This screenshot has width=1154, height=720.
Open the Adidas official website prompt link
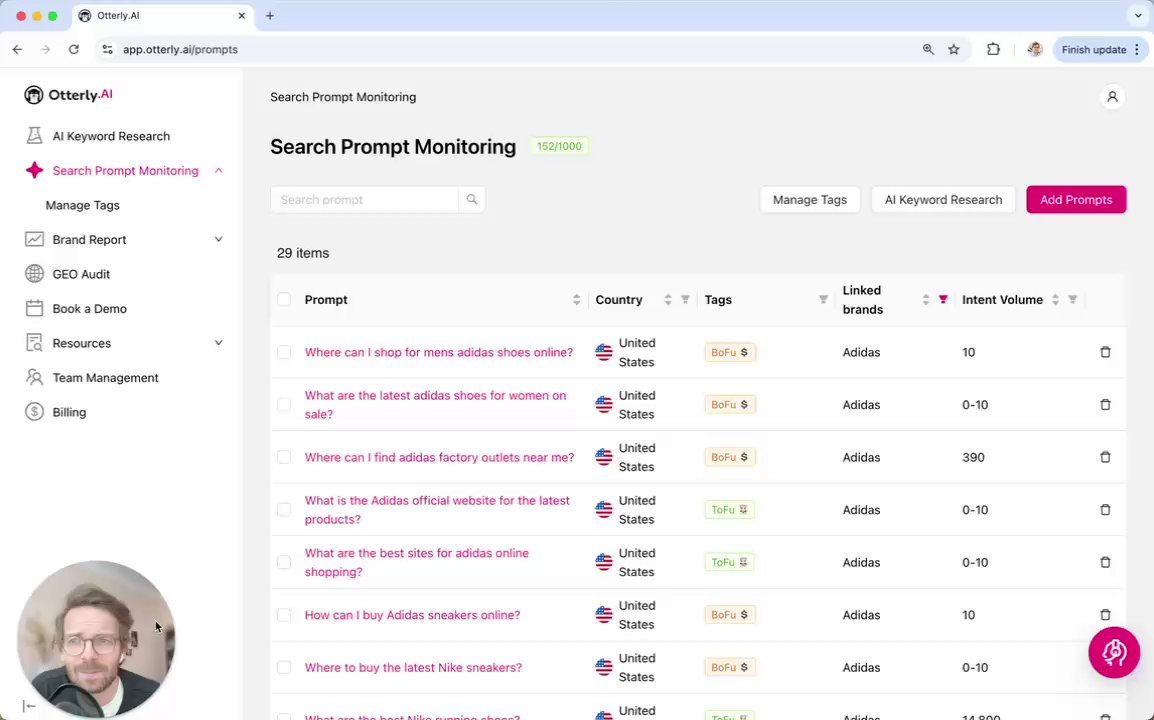point(437,509)
